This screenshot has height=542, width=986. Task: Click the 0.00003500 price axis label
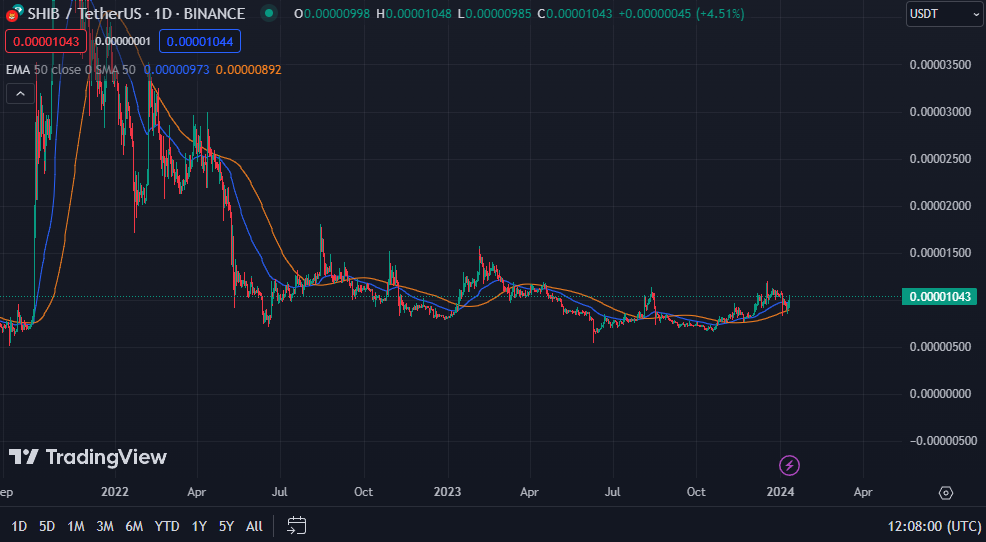click(940, 65)
